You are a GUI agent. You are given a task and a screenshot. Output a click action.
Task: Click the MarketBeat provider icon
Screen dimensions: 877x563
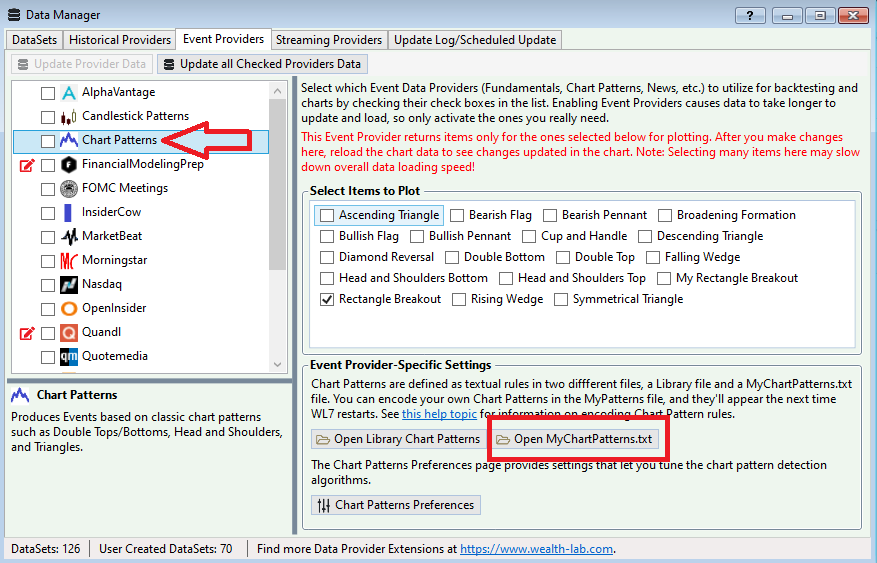(x=69, y=237)
